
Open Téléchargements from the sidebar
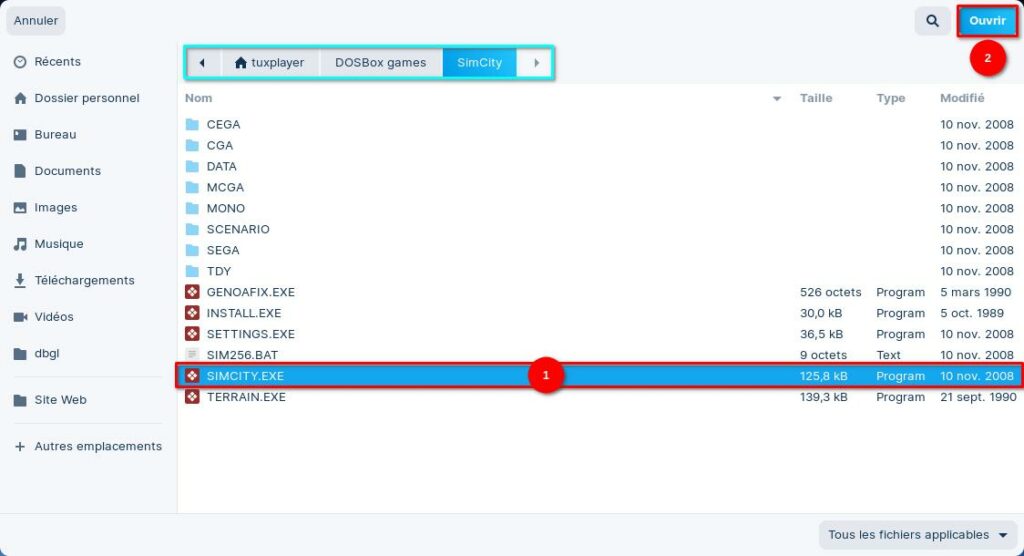84,281
